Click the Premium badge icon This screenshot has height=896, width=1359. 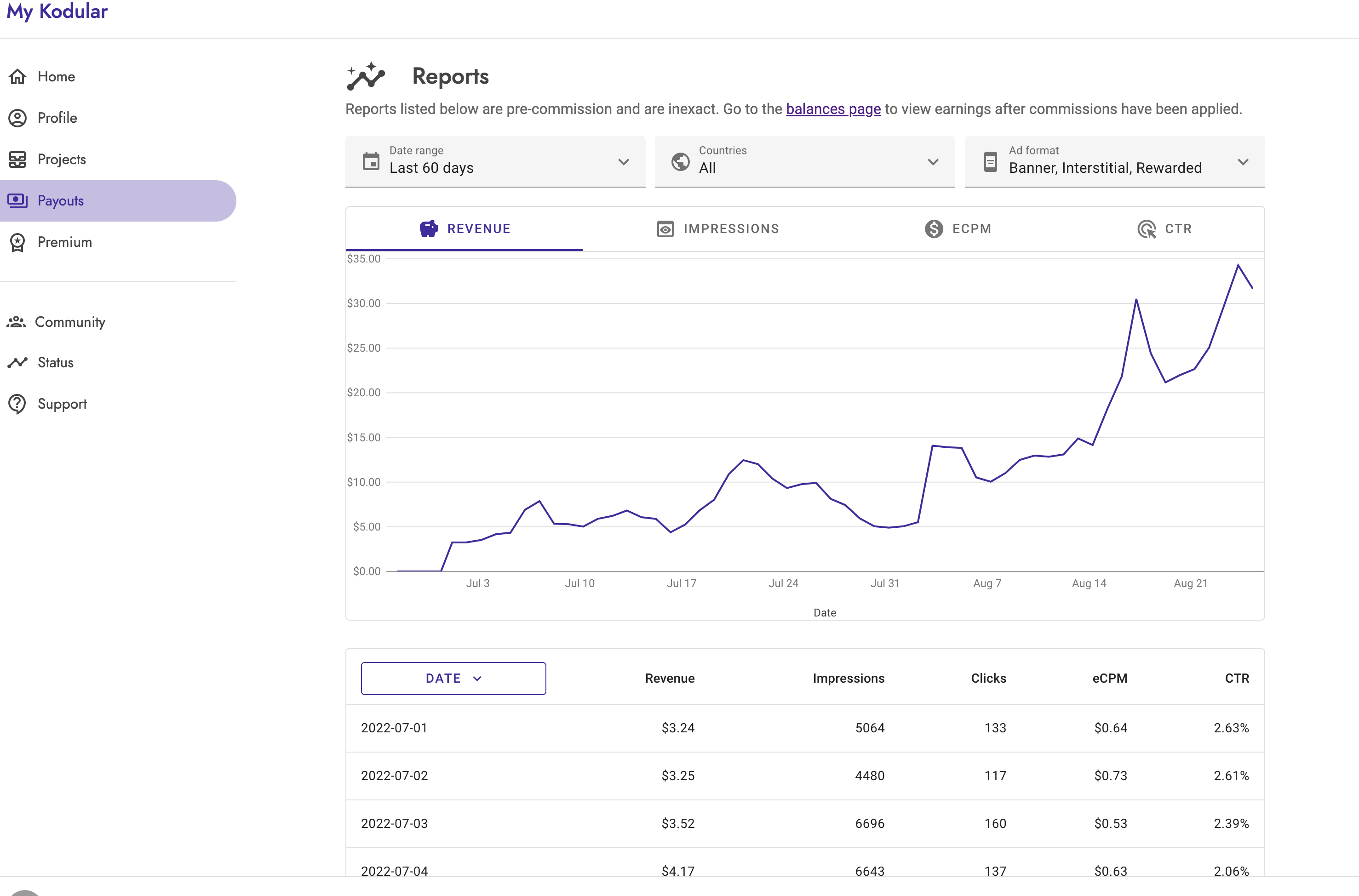(x=18, y=242)
